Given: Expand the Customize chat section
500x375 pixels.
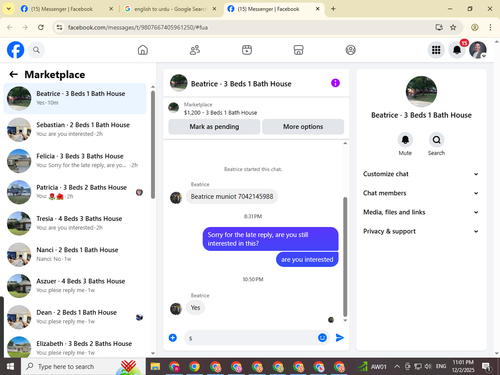Looking at the screenshot, I should 421,174.
